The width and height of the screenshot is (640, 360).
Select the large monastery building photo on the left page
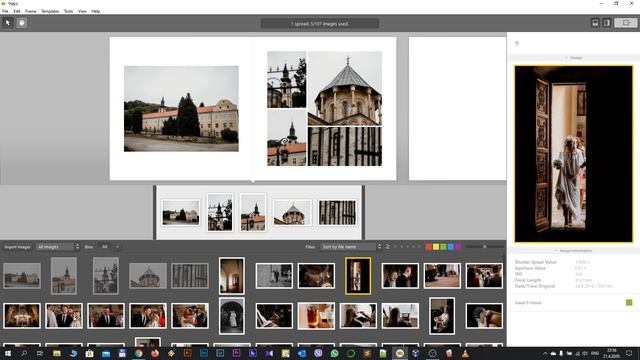pos(181,109)
